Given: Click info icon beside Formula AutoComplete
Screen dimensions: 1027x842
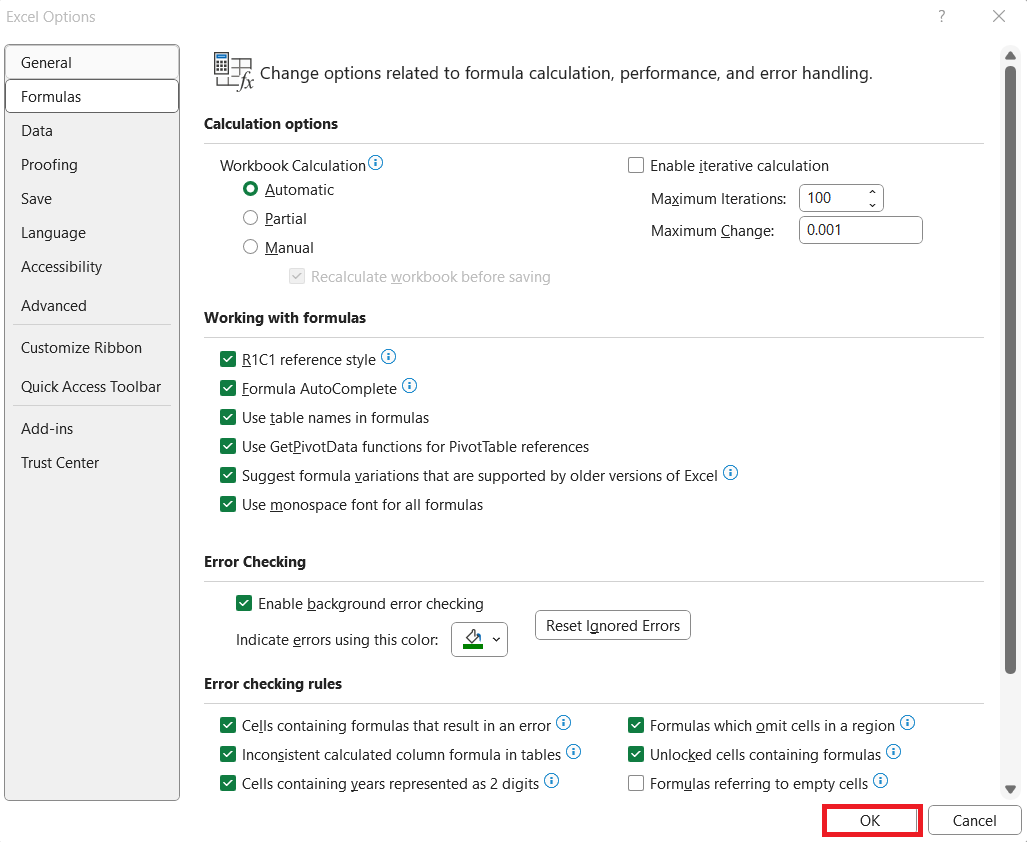Looking at the screenshot, I should (409, 386).
